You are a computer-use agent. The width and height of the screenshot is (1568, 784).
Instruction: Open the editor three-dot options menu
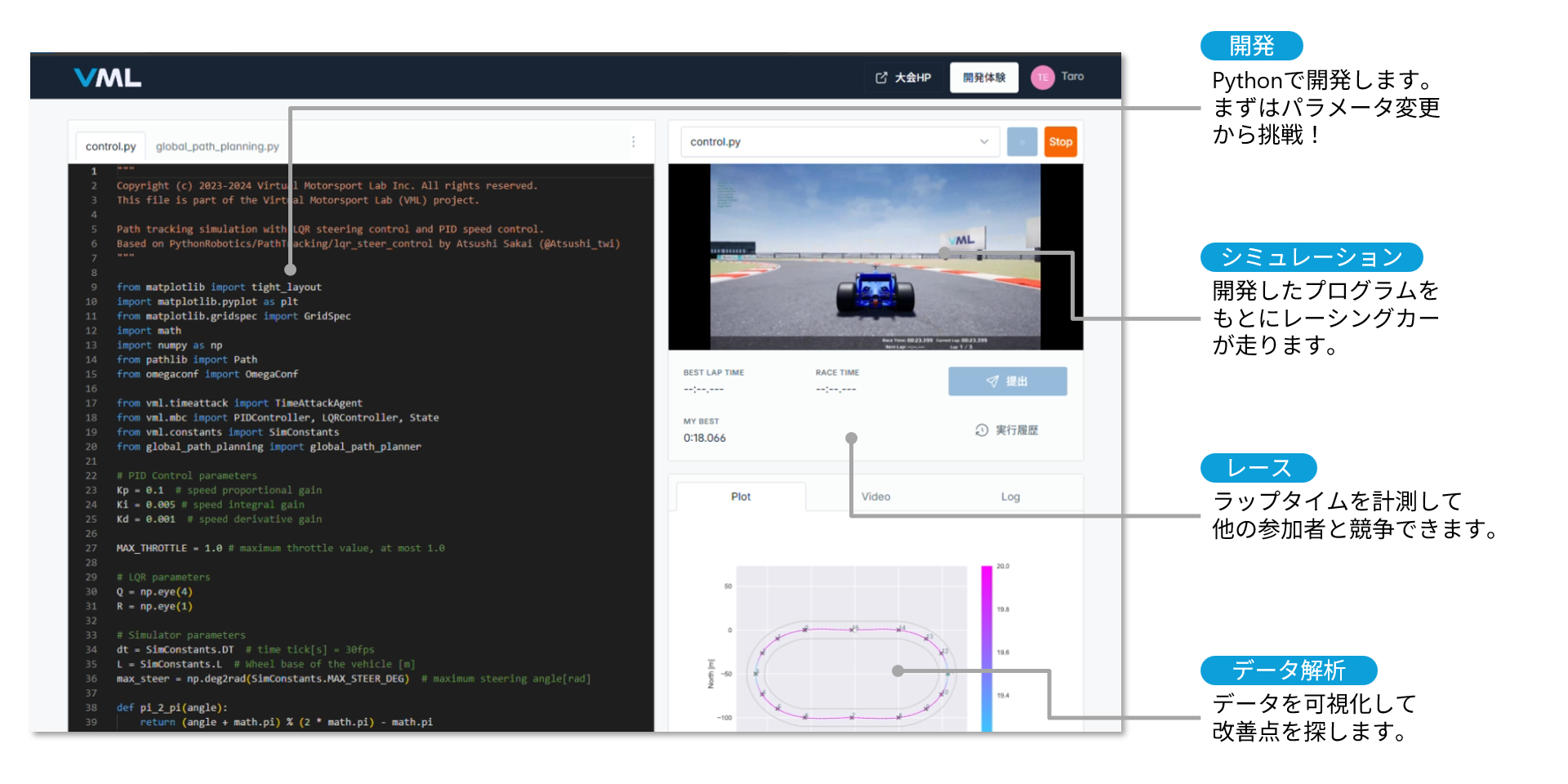point(633,142)
